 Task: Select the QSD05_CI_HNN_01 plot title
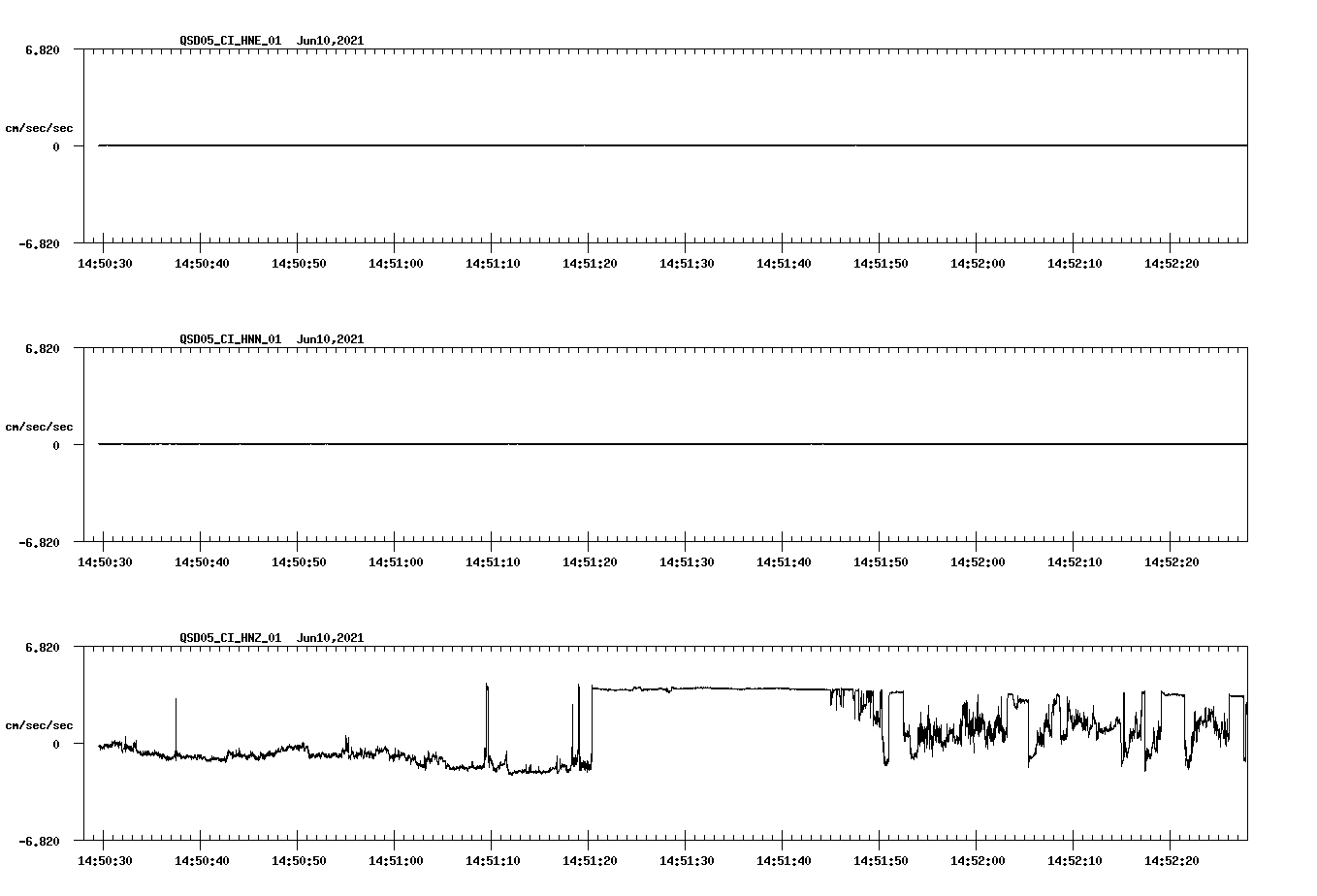click(230, 339)
